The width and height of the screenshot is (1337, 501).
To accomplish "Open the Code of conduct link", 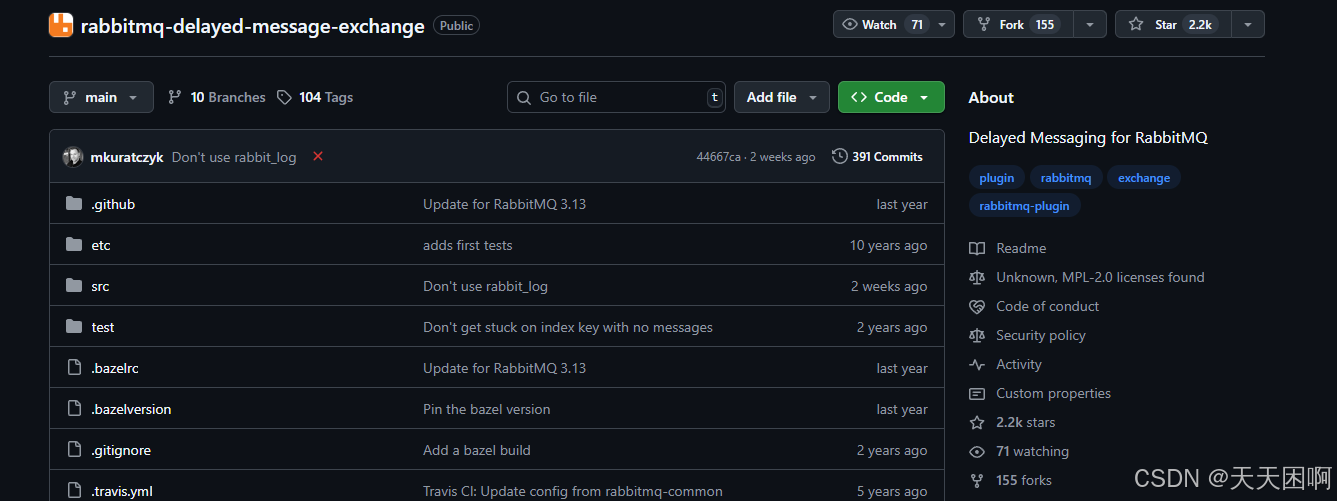I will [x=1034, y=306].
